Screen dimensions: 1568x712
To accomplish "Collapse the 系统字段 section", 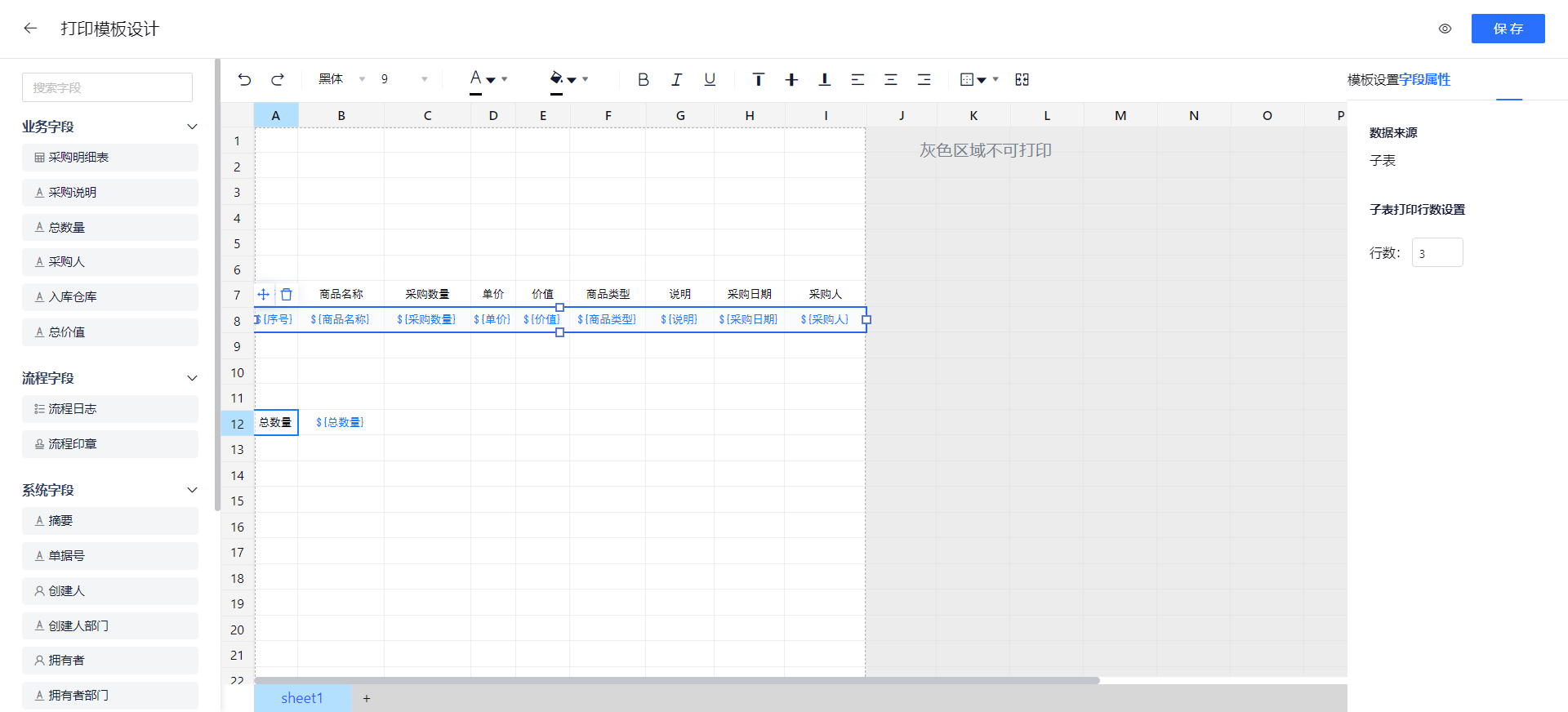I will pyautogui.click(x=192, y=490).
